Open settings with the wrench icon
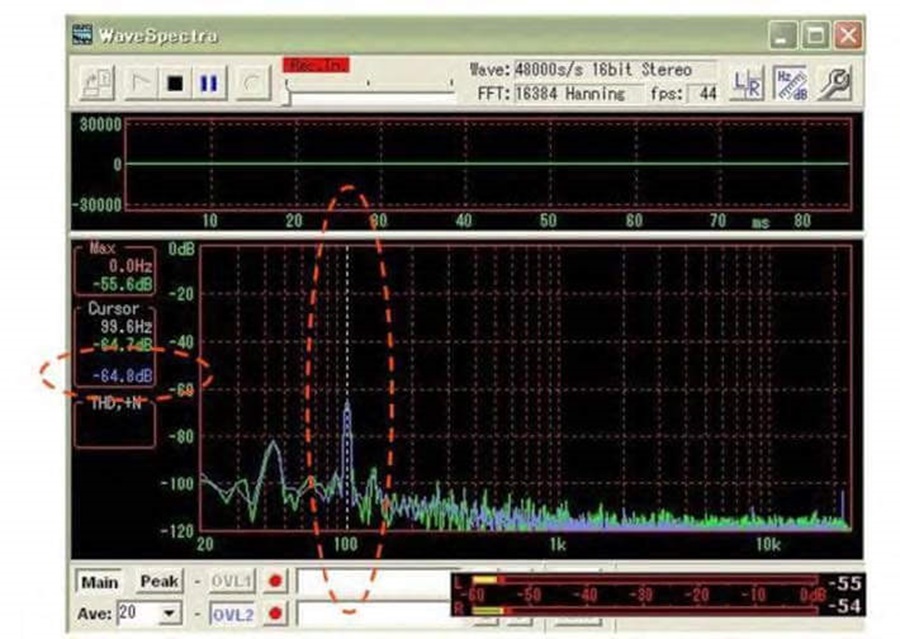 (x=835, y=84)
